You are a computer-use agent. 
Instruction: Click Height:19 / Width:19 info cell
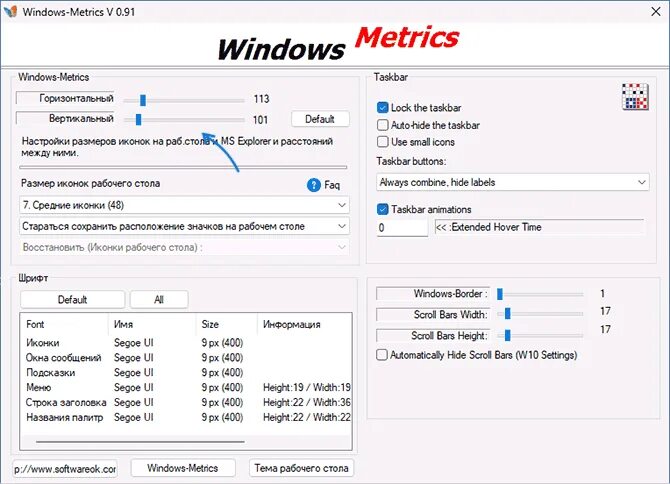pos(307,387)
